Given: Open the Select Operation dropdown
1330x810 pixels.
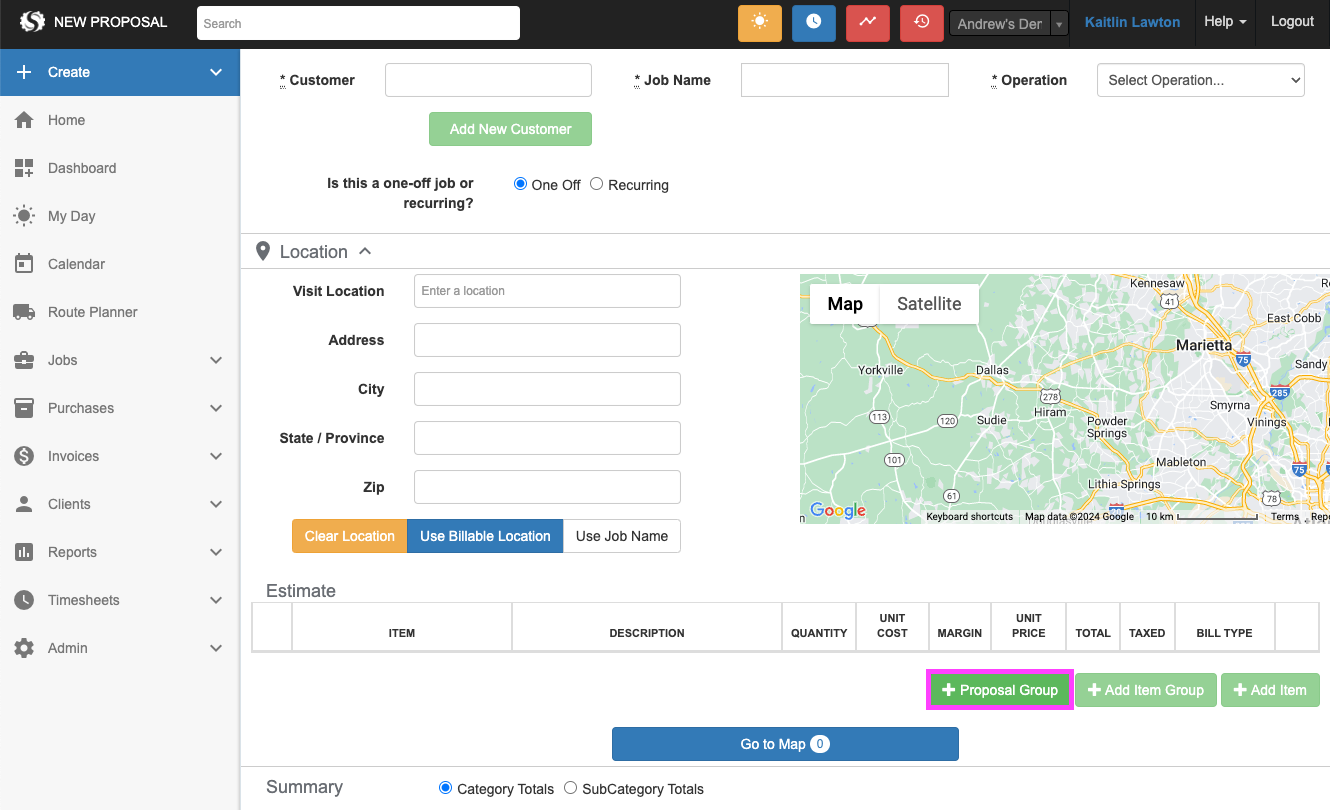Looking at the screenshot, I should pyautogui.click(x=1200, y=80).
